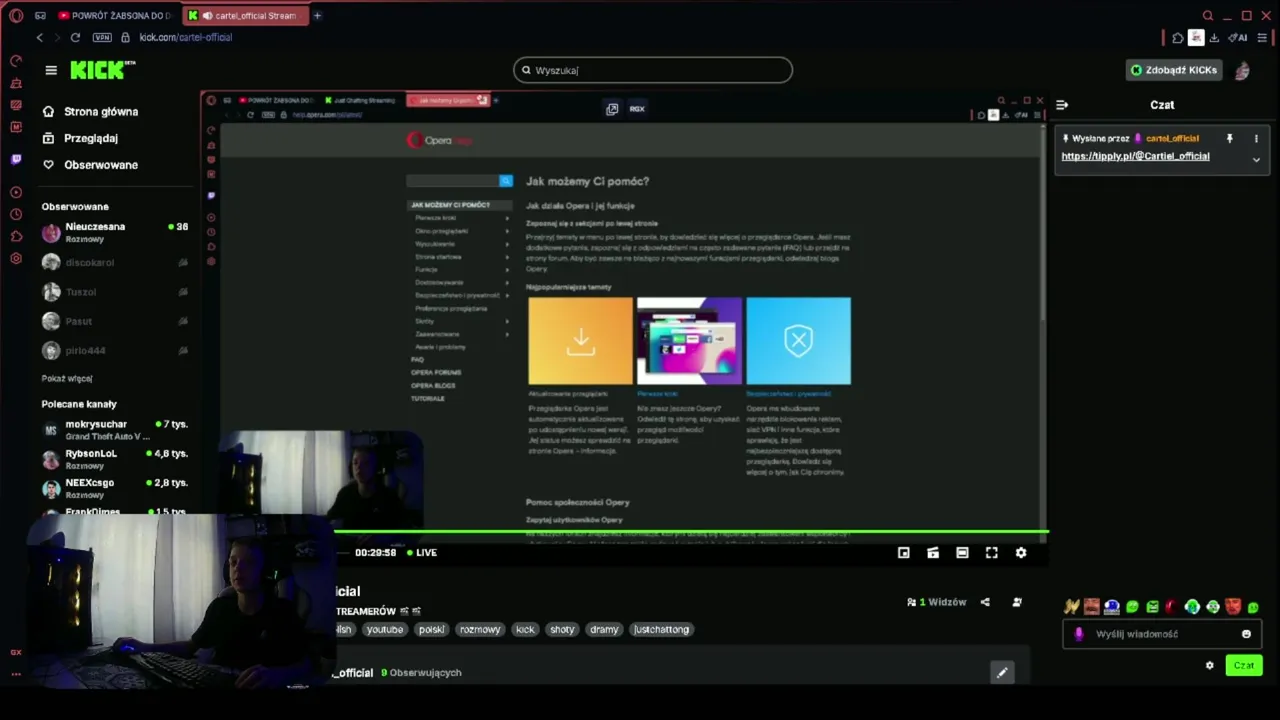Click the dramy stream tag
Viewport: 1280px width, 720px height.
tap(604, 630)
